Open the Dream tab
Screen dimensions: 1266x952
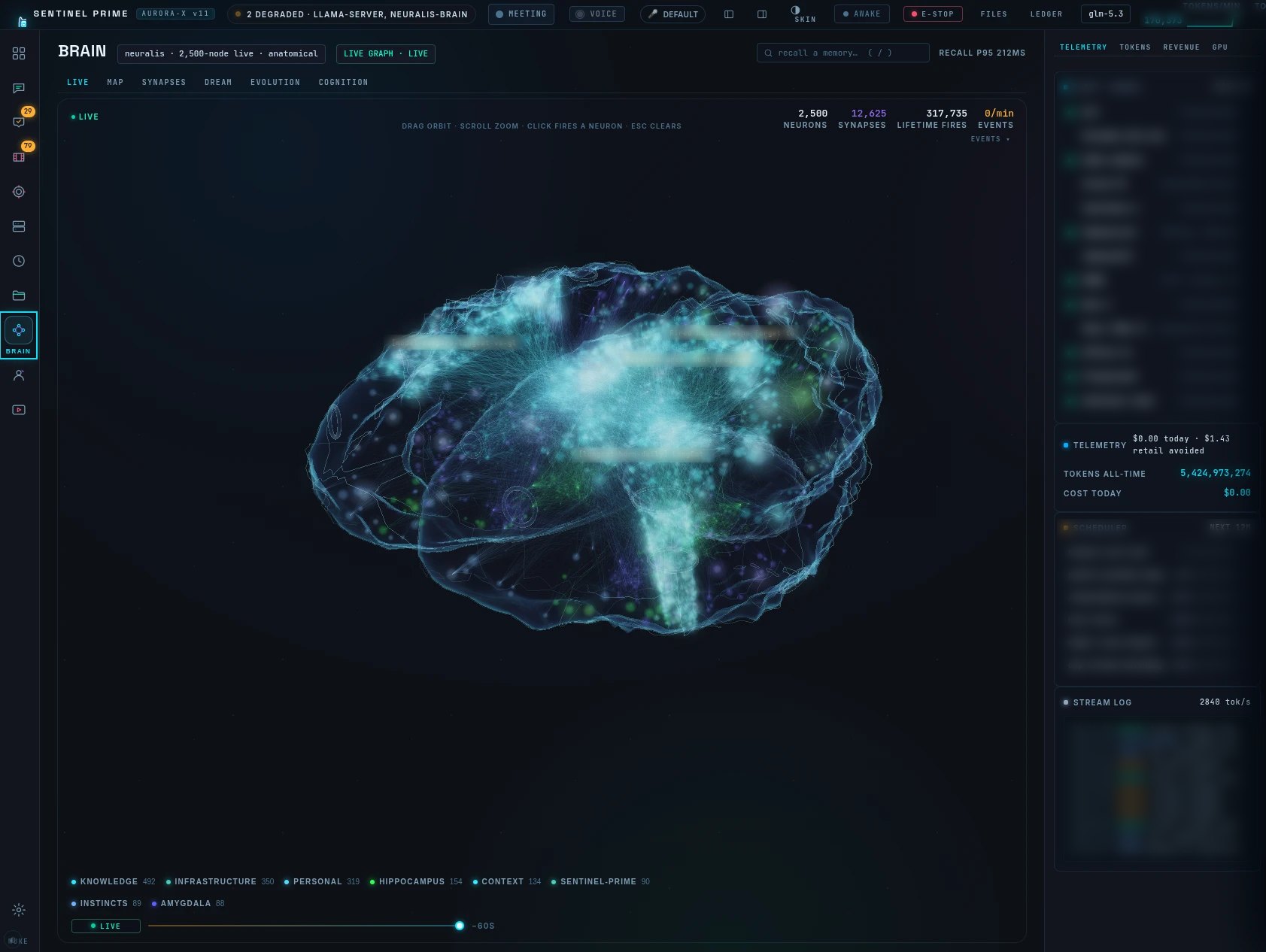tap(218, 82)
